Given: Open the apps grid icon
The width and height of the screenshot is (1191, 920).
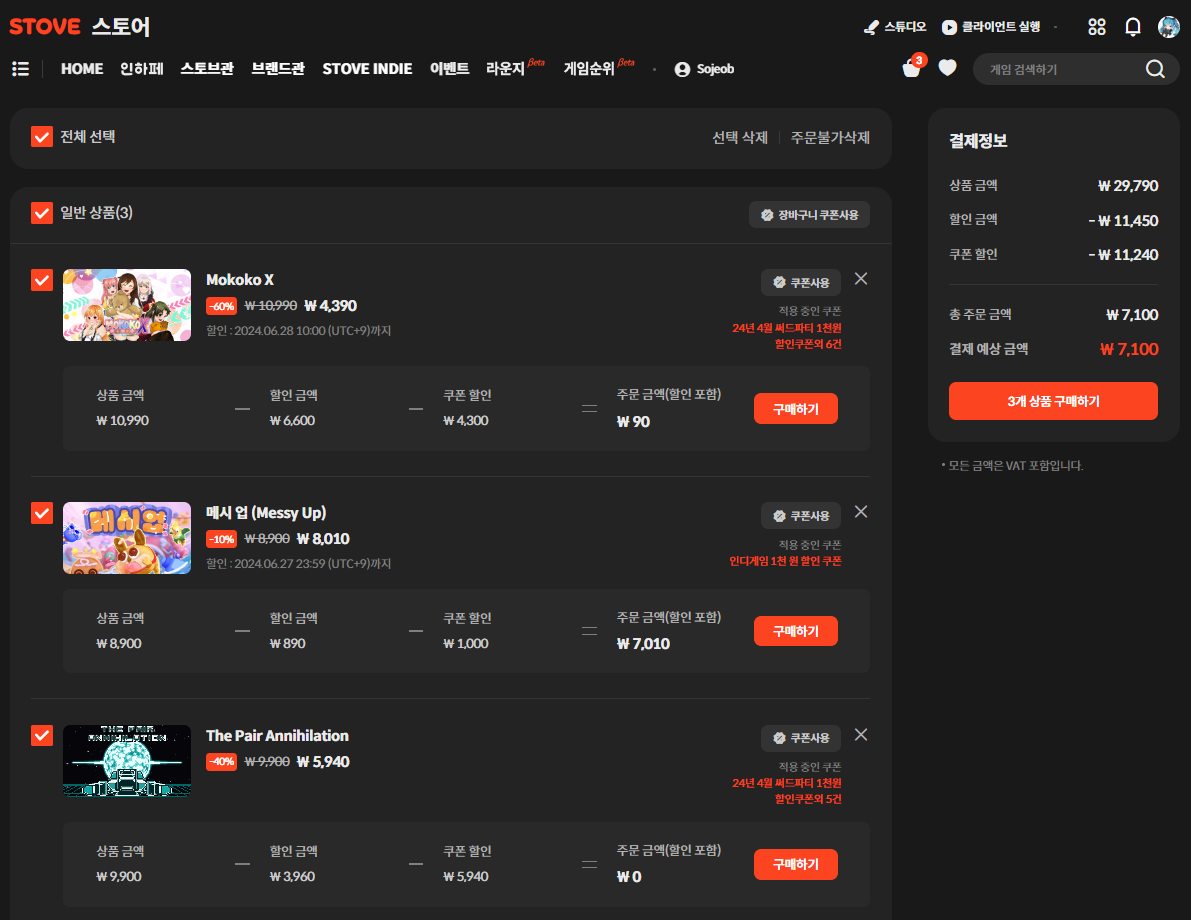Looking at the screenshot, I should click(x=1096, y=27).
